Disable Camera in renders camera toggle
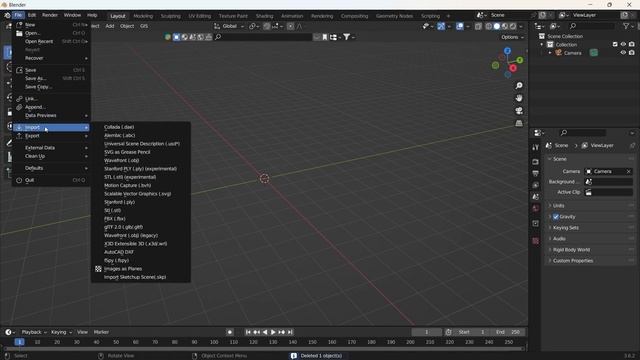Image resolution: width=640 pixels, height=360 pixels. [632, 53]
